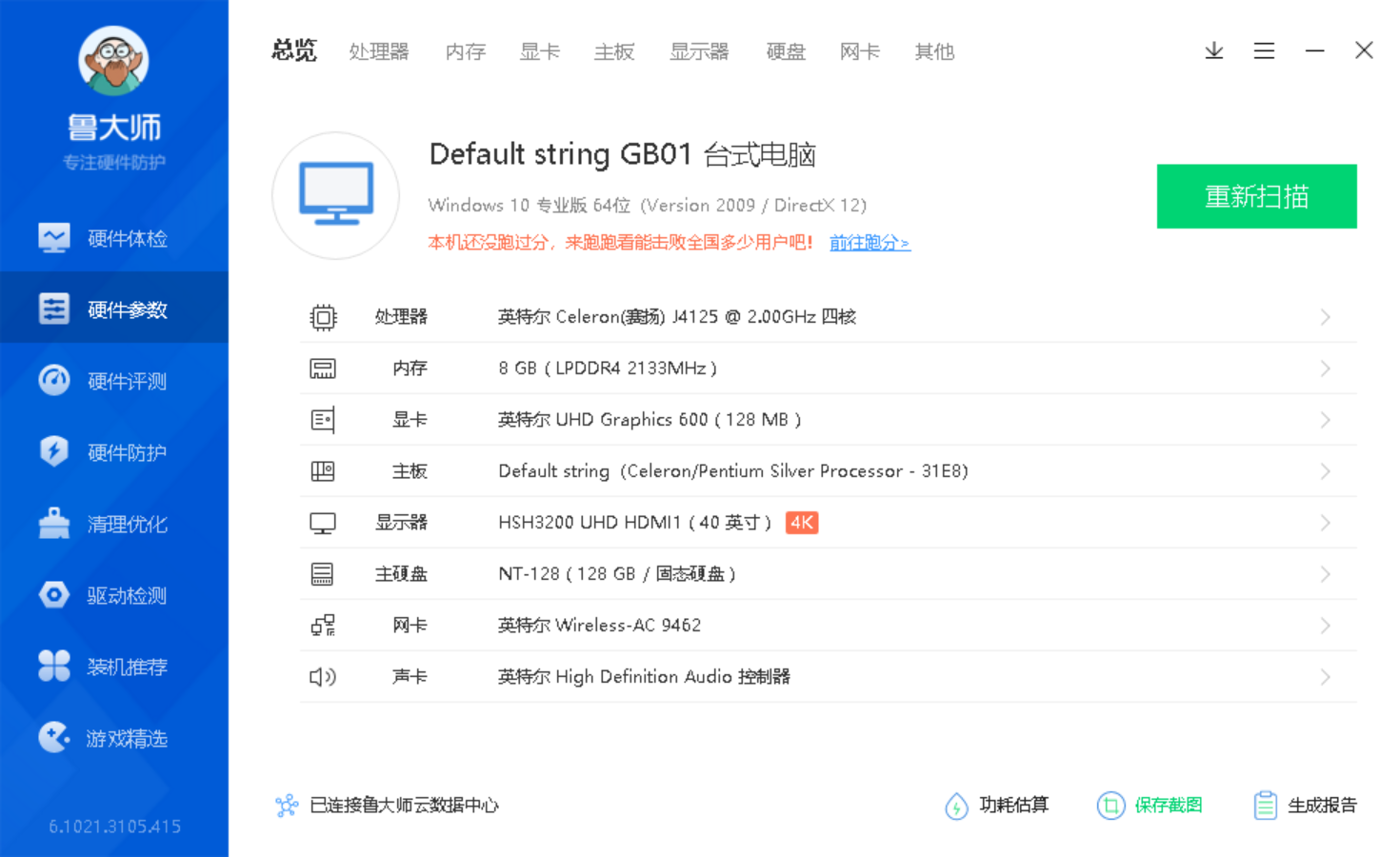Image resolution: width=1400 pixels, height=857 pixels.
Task: Expand the 处理器 Celeron J4125 row chevron
Action: (x=1325, y=317)
